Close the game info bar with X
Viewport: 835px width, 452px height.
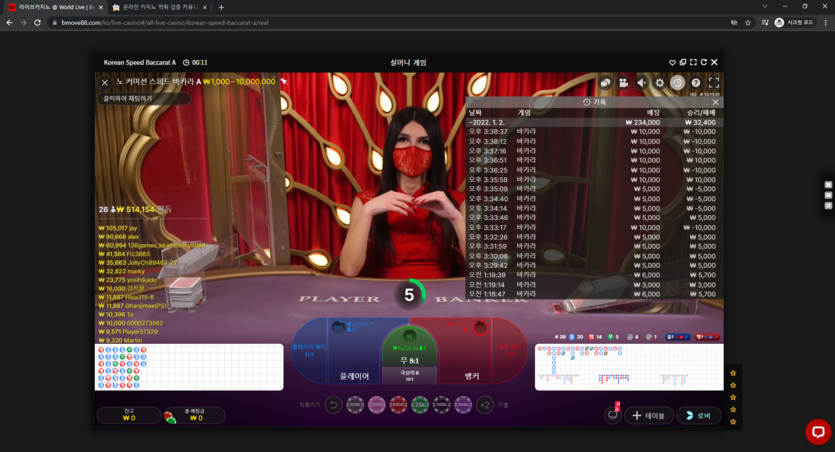coord(105,83)
